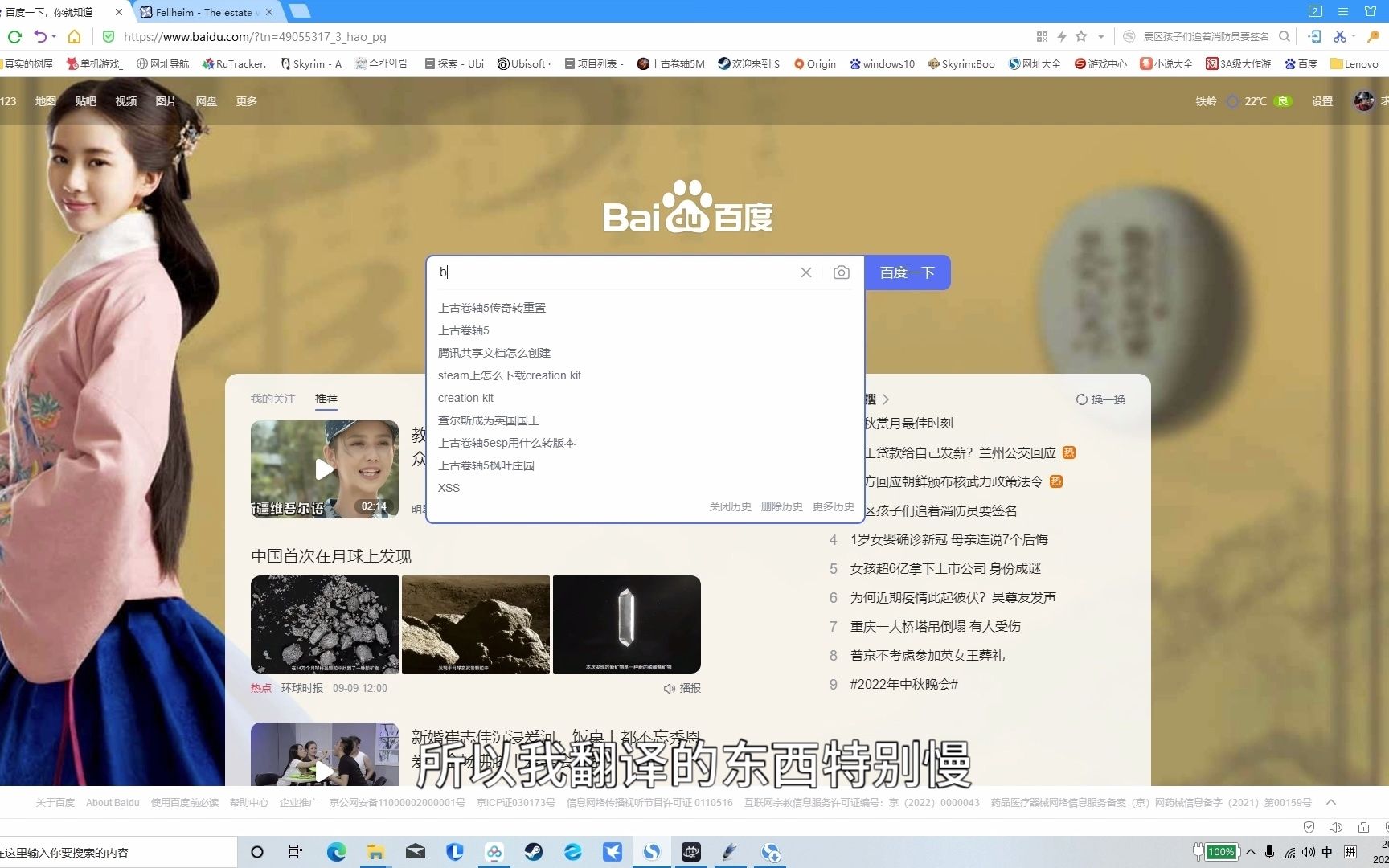Open a new browser tab

coord(299,11)
